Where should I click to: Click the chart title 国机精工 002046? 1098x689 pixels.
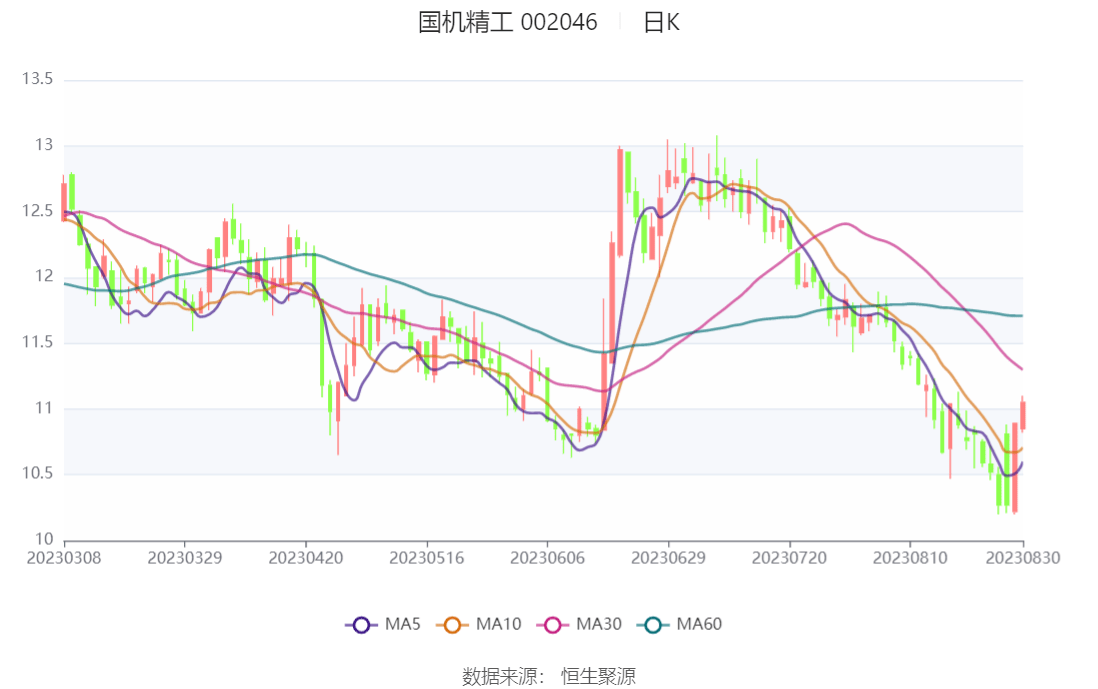point(507,22)
